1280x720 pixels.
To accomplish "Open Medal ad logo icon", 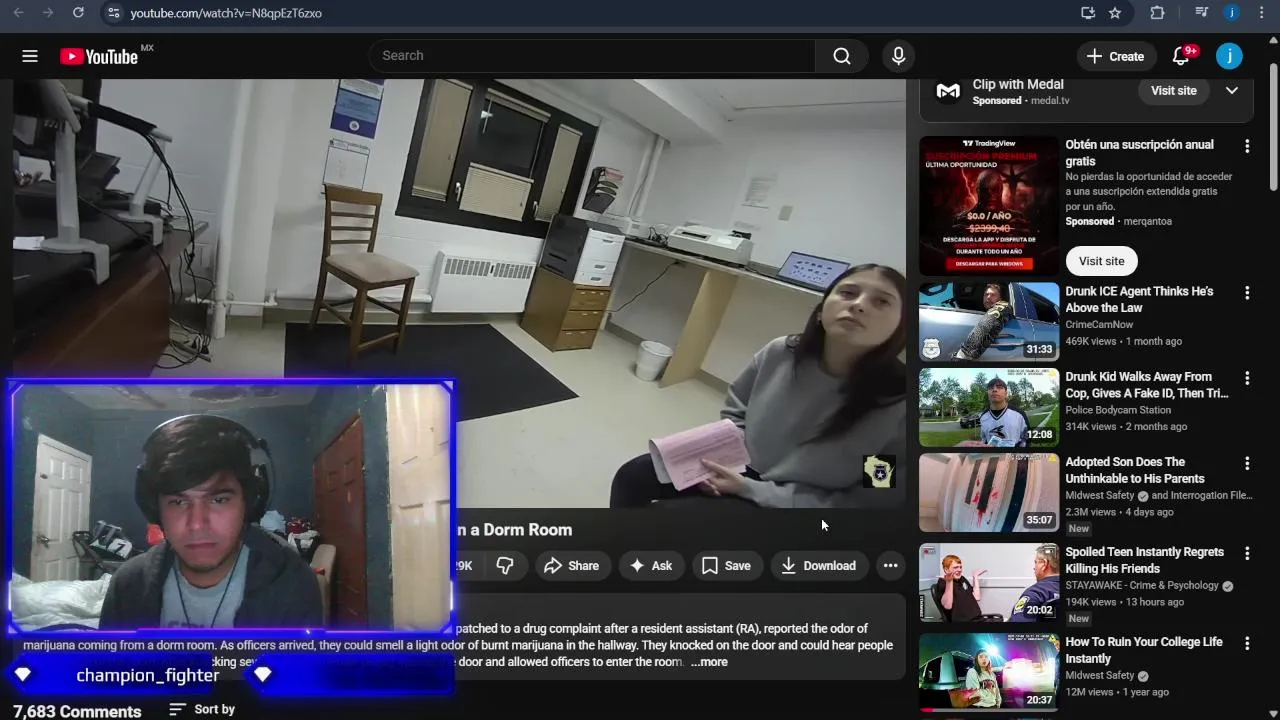I will click(948, 92).
